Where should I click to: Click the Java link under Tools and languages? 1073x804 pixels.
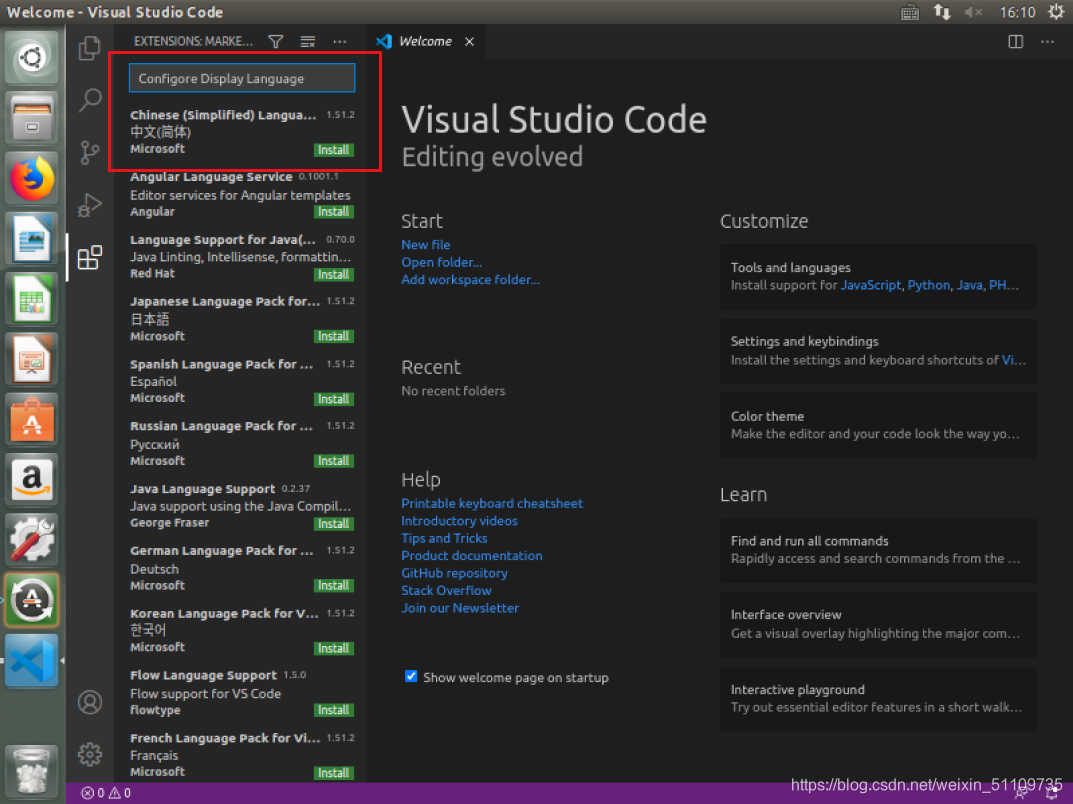tap(969, 285)
